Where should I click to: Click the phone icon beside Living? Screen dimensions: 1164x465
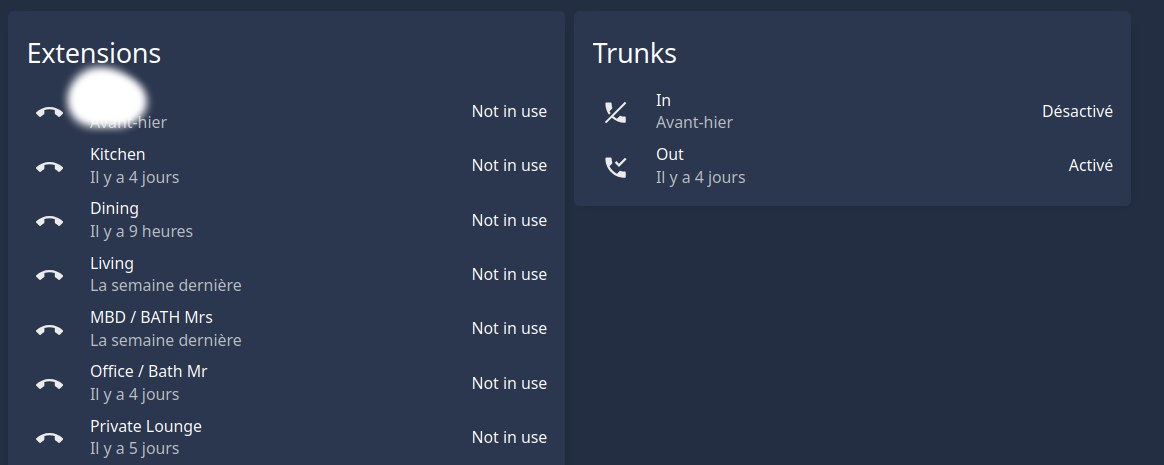(x=49, y=275)
